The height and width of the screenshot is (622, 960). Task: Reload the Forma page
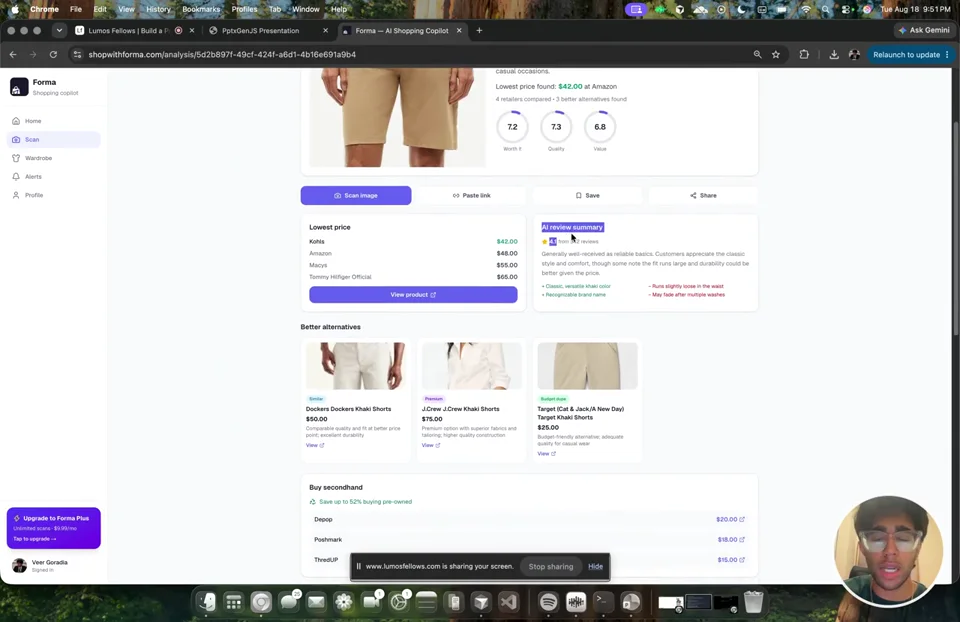tap(53, 54)
